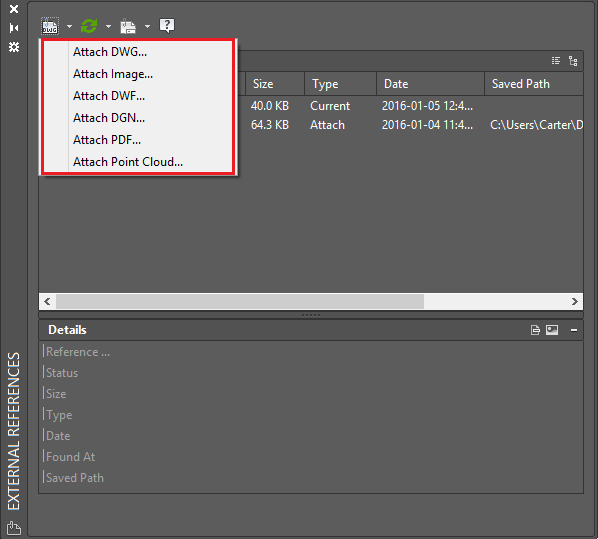The height and width of the screenshot is (539, 598).
Task: Sort by the Type column header
Action: click(341, 84)
